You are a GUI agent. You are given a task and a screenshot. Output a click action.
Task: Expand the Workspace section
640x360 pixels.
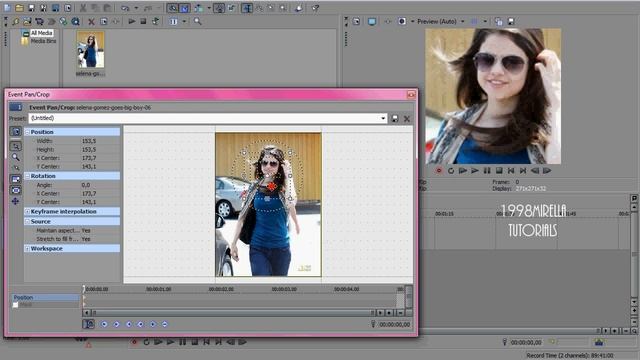[27, 248]
